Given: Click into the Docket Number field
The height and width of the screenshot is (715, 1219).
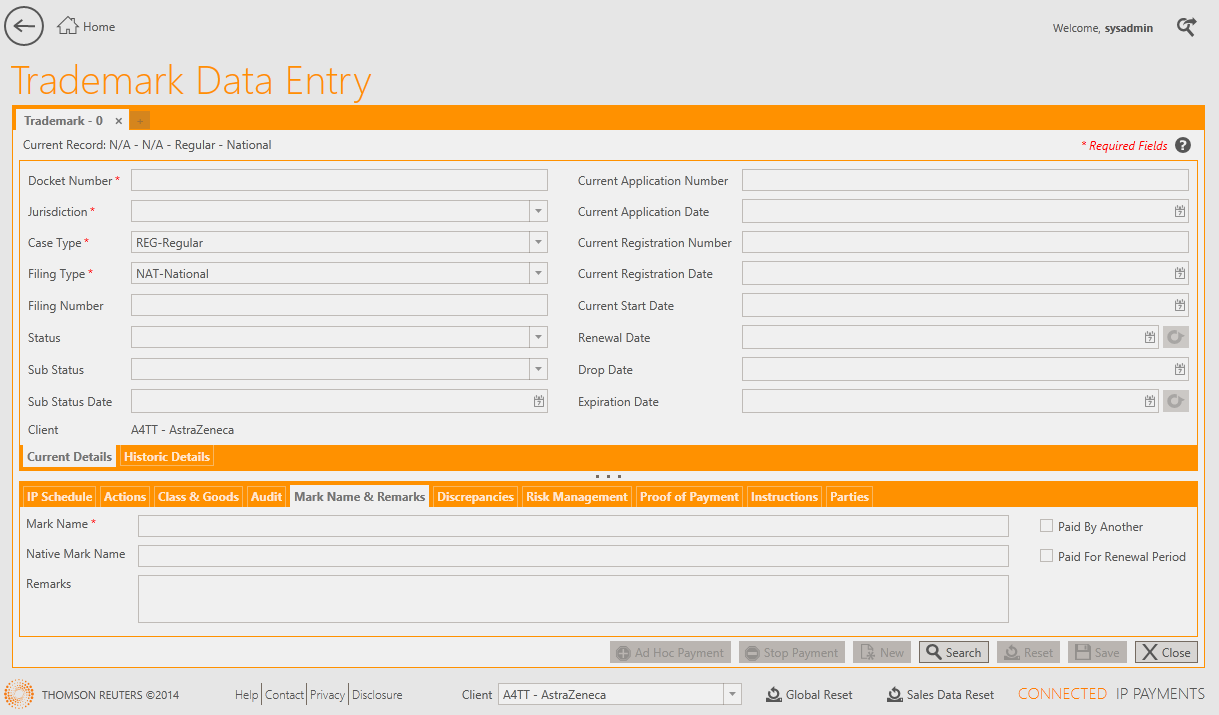Looking at the screenshot, I should pos(339,181).
